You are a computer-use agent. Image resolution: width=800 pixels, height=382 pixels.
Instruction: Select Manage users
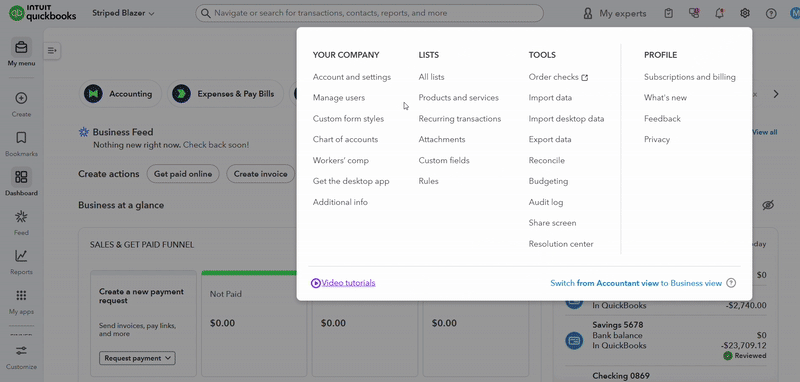coord(339,97)
